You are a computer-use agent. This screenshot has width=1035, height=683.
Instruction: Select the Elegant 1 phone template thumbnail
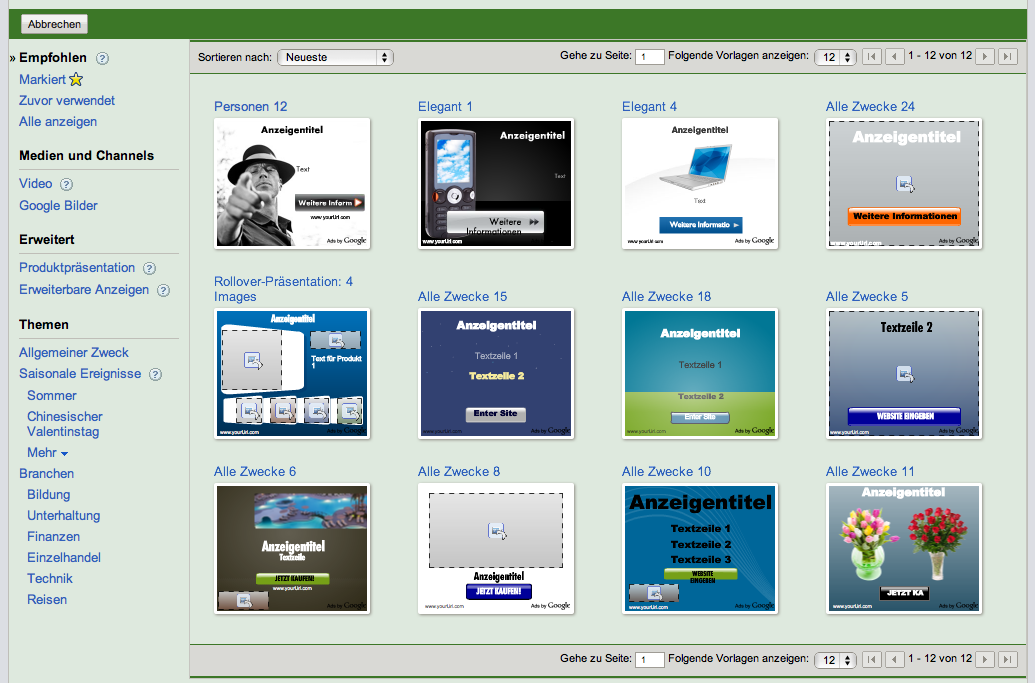496,183
